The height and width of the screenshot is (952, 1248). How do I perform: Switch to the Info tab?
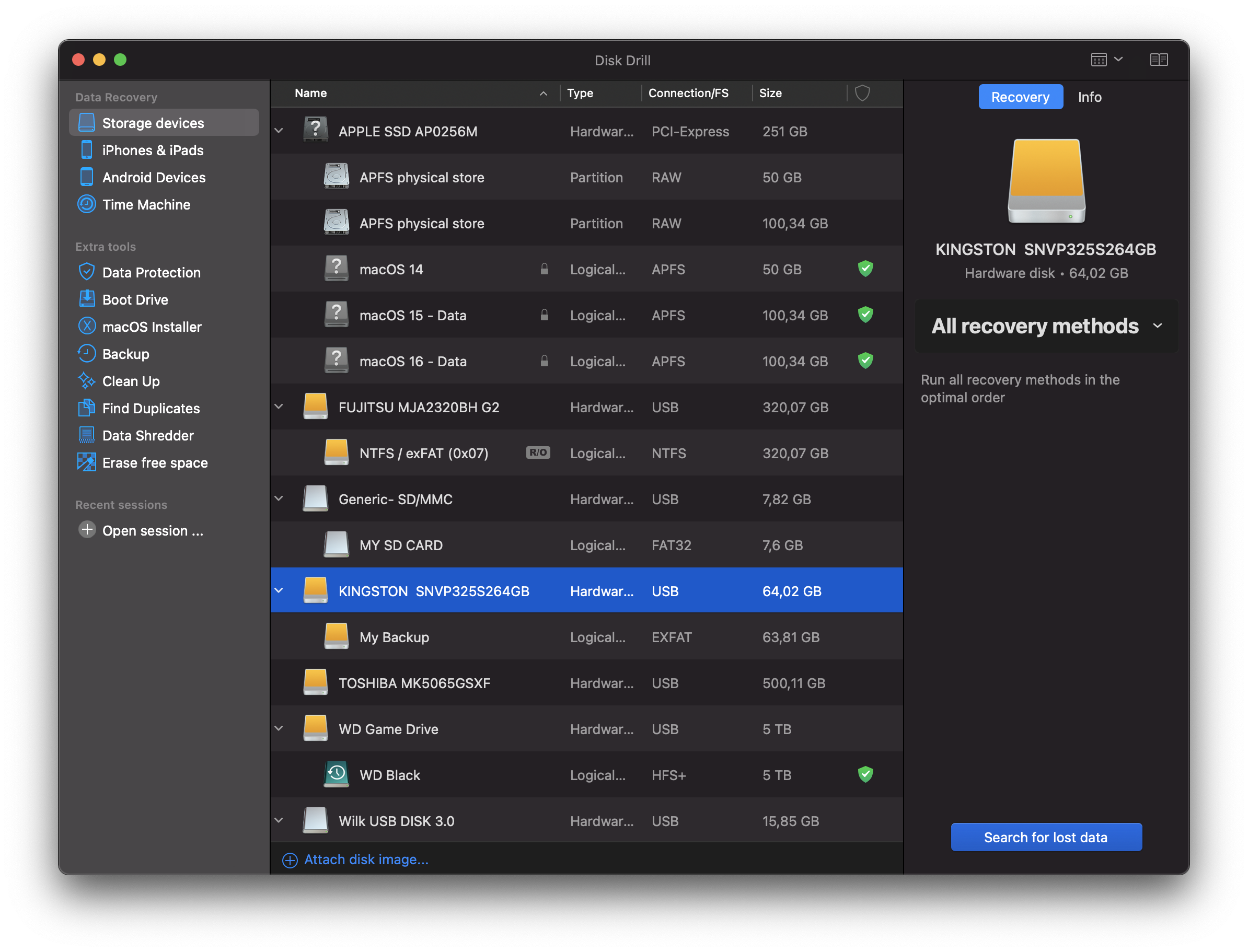[1089, 97]
